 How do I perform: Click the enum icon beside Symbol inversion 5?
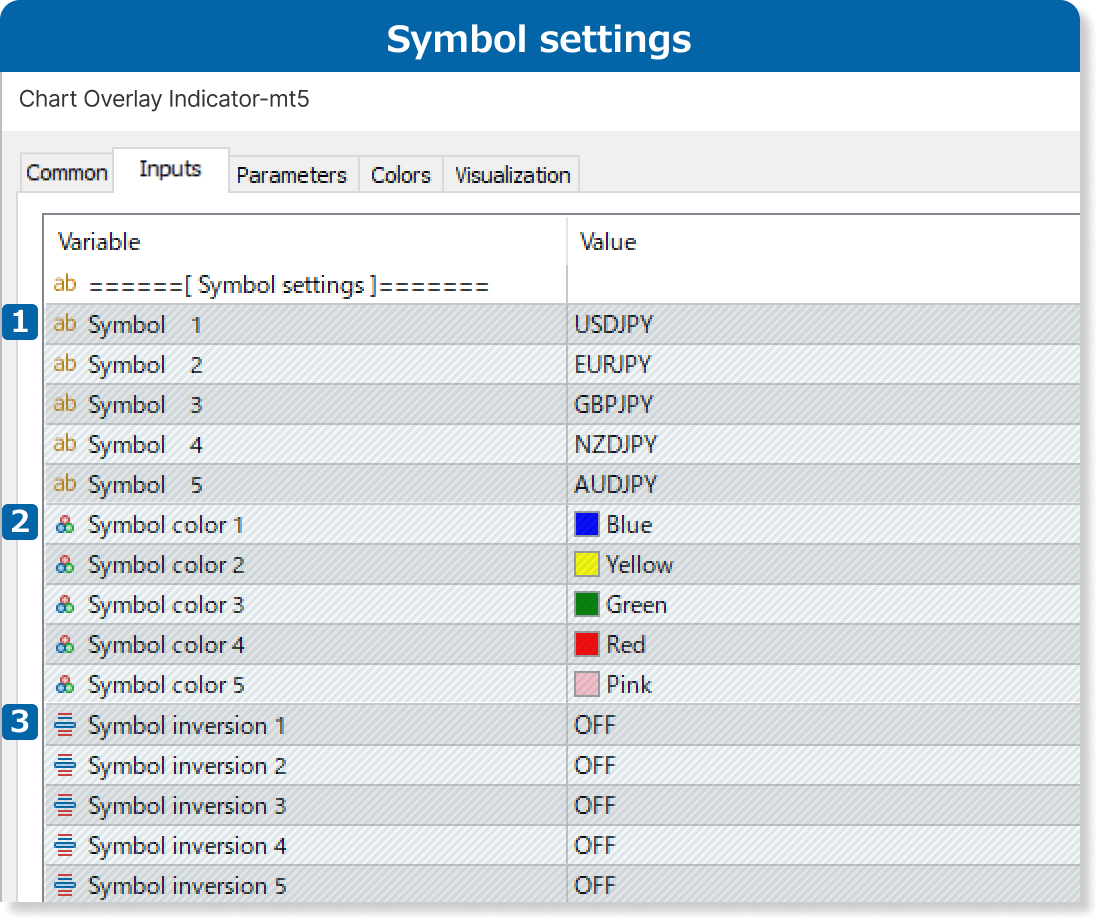(65, 885)
